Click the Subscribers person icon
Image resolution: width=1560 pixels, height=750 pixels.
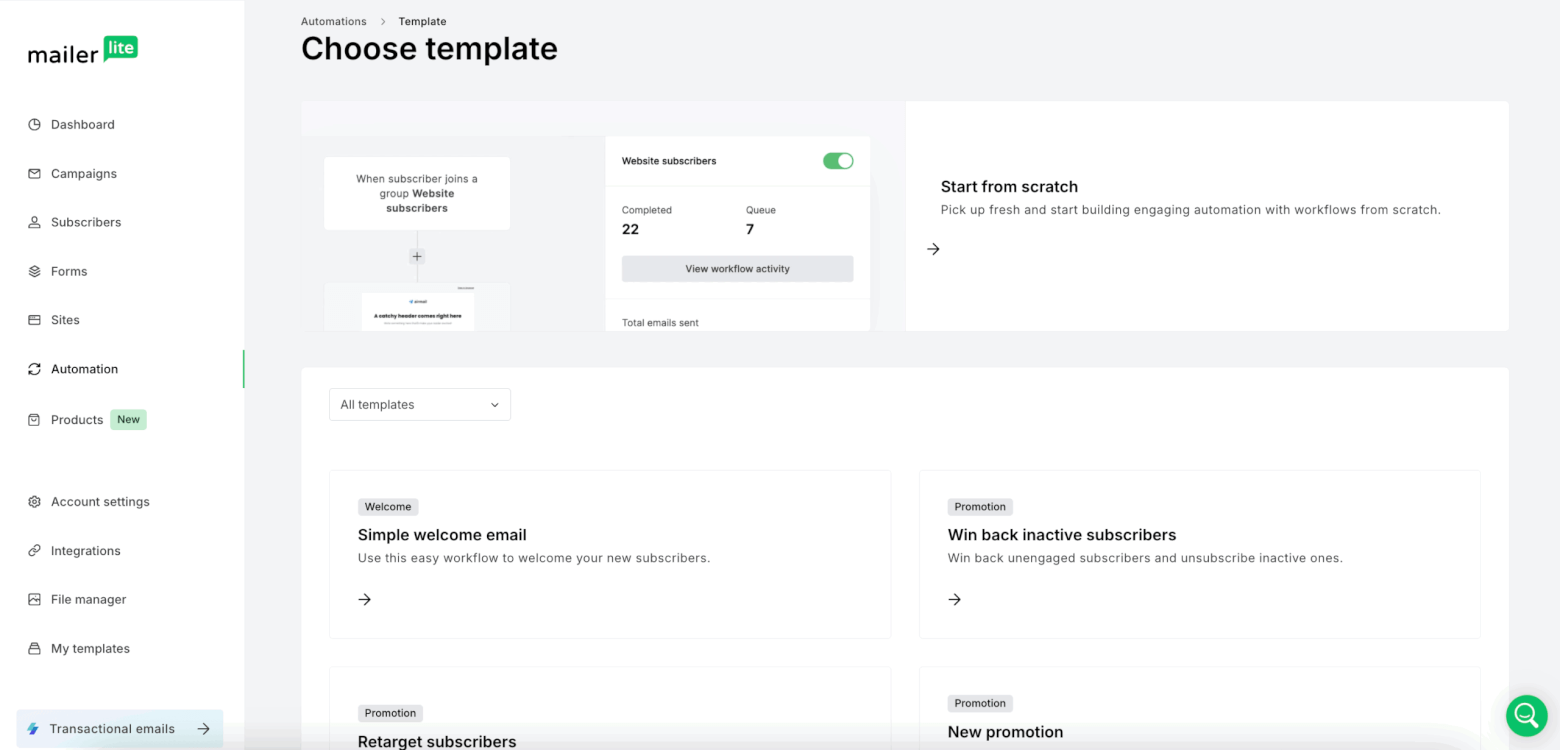(x=34, y=223)
